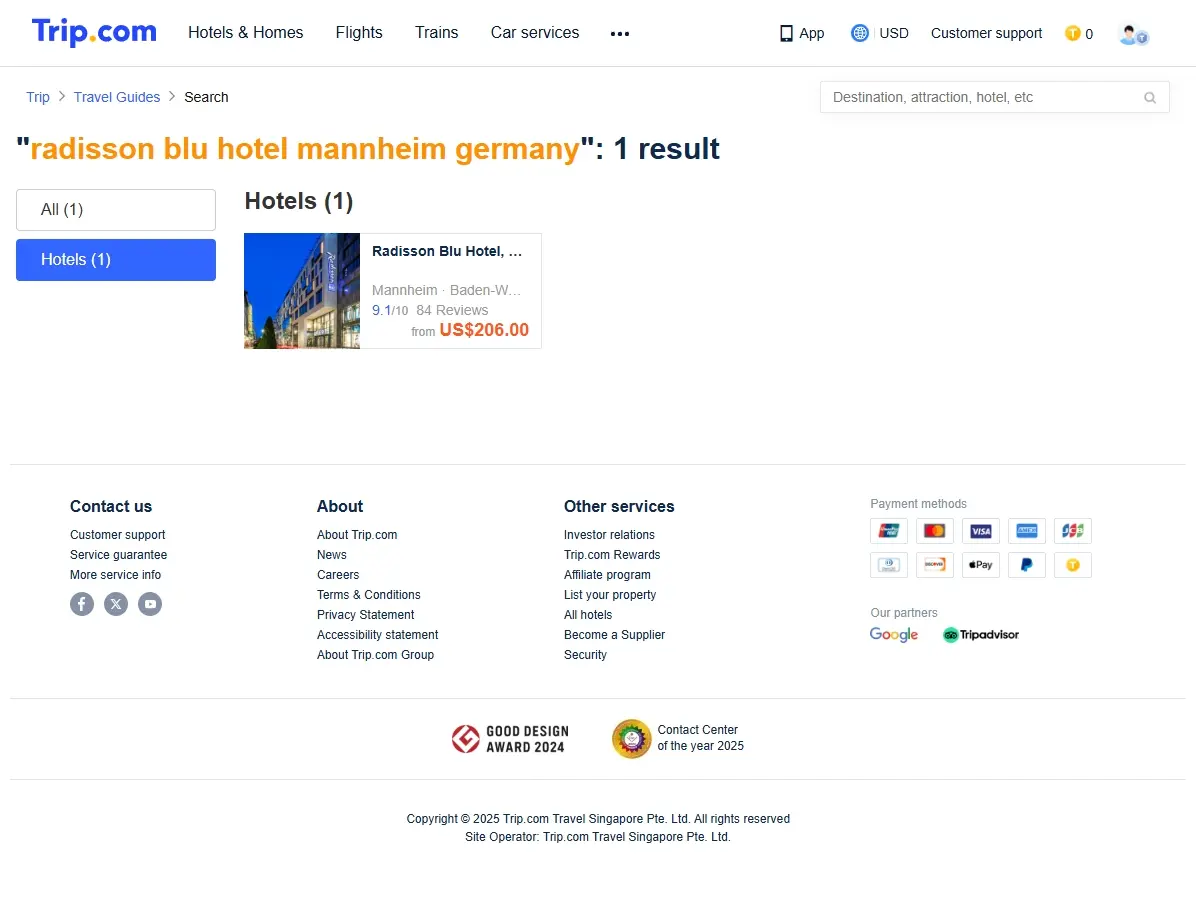Click the Visa payment icon
1196x921 pixels.
pos(981,530)
